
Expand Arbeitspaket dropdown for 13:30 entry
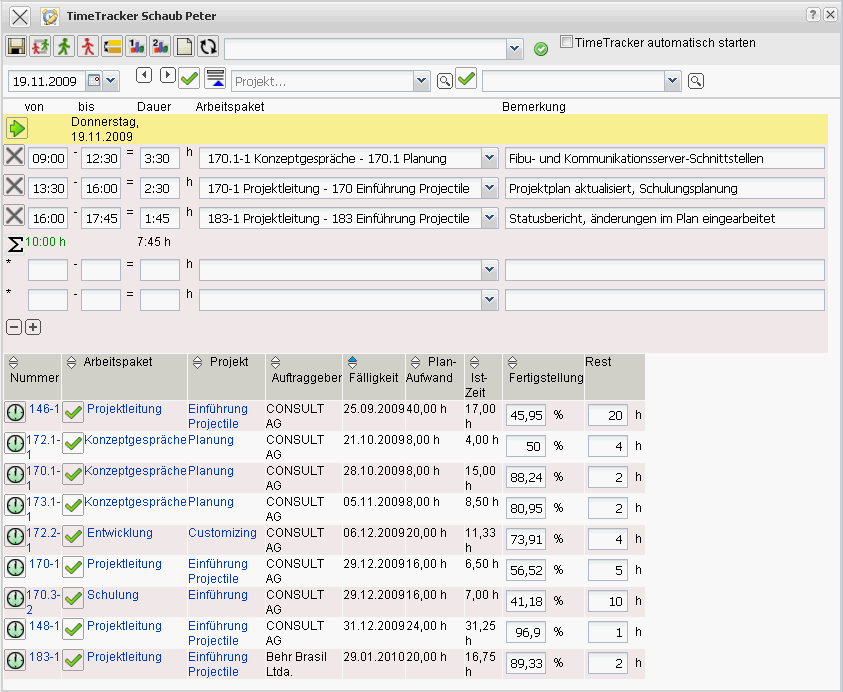pyautogui.click(x=489, y=188)
